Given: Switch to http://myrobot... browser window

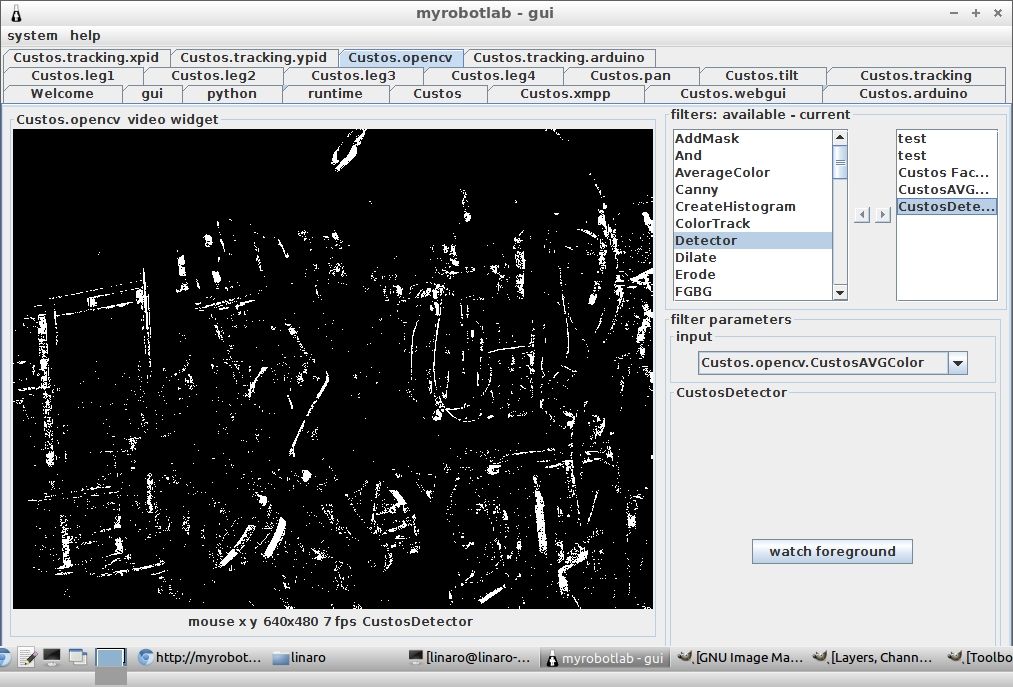Looking at the screenshot, I should 200,658.
